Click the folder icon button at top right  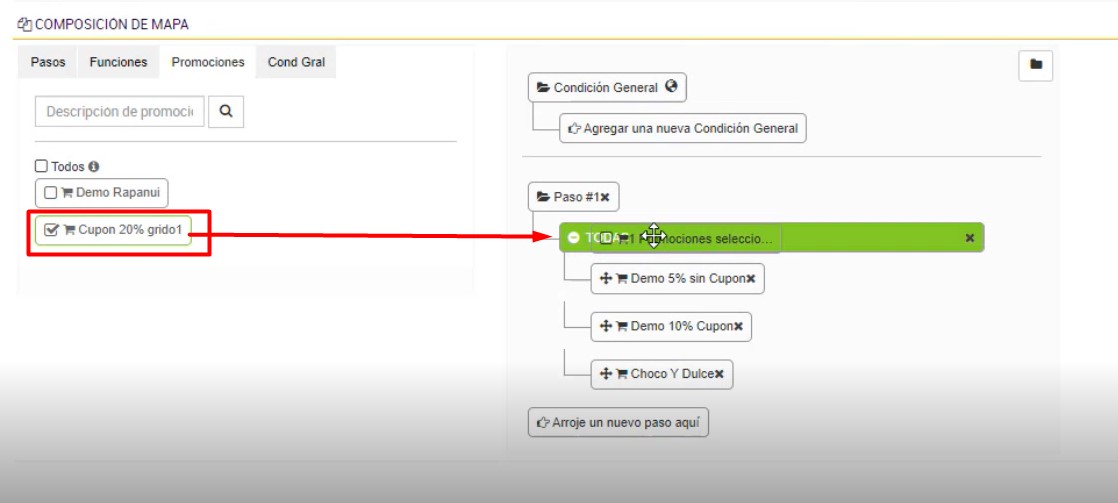tap(1036, 65)
